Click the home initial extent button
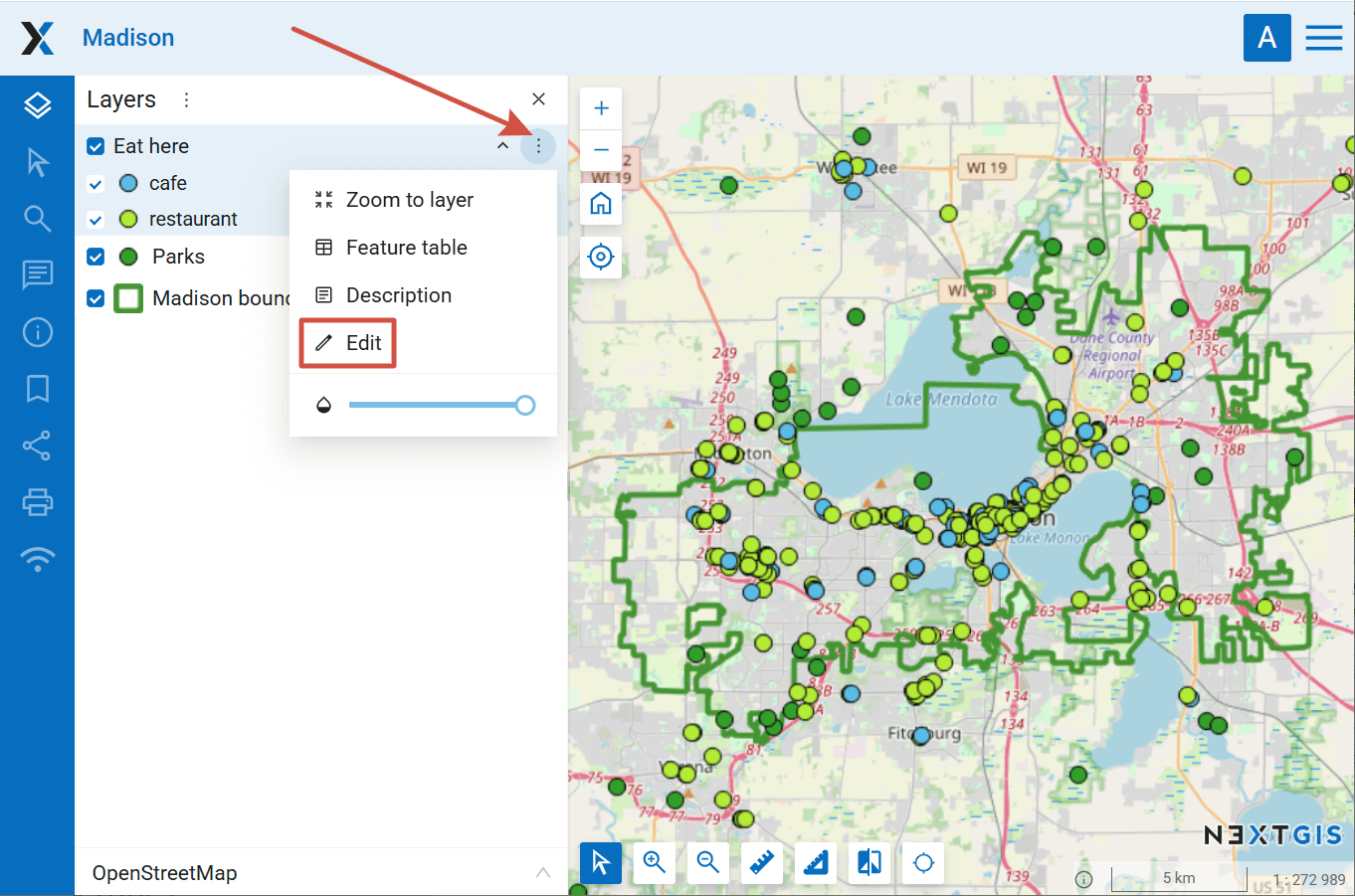Screen dimensions: 1355x896 point(601,204)
